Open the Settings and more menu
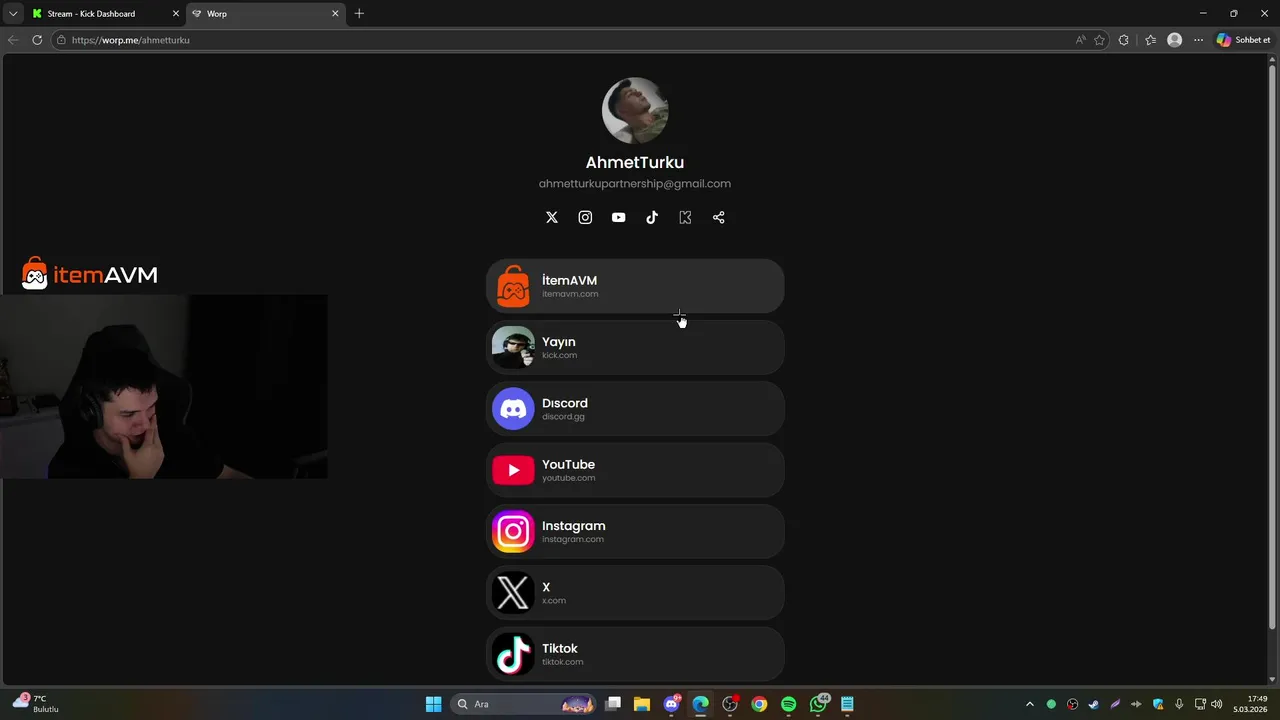Image resolution: width=1280 pixels, height=720 pixels. [1198, 40]
